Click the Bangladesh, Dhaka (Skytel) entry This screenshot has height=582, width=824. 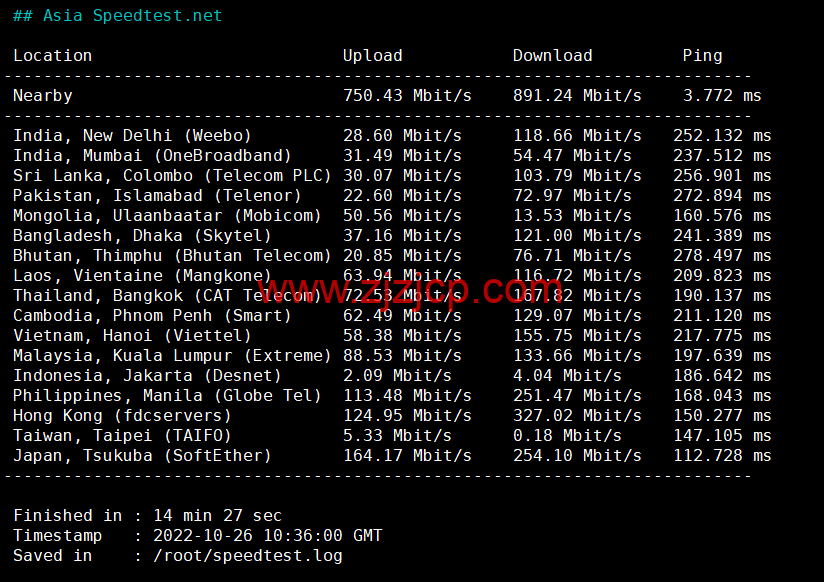[142, 236]
